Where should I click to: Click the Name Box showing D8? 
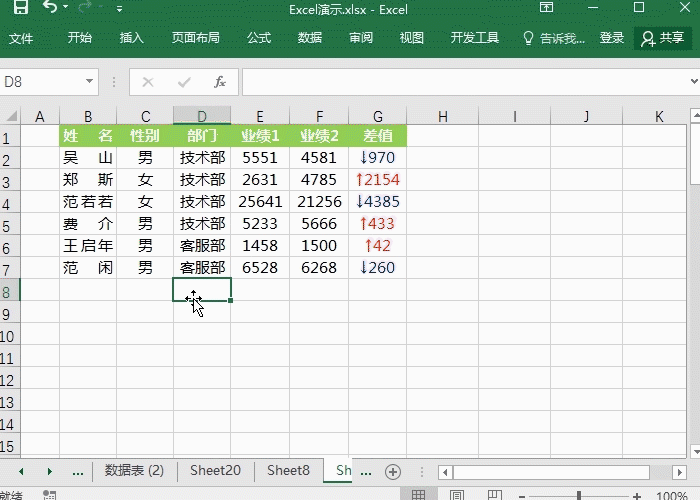42,82
